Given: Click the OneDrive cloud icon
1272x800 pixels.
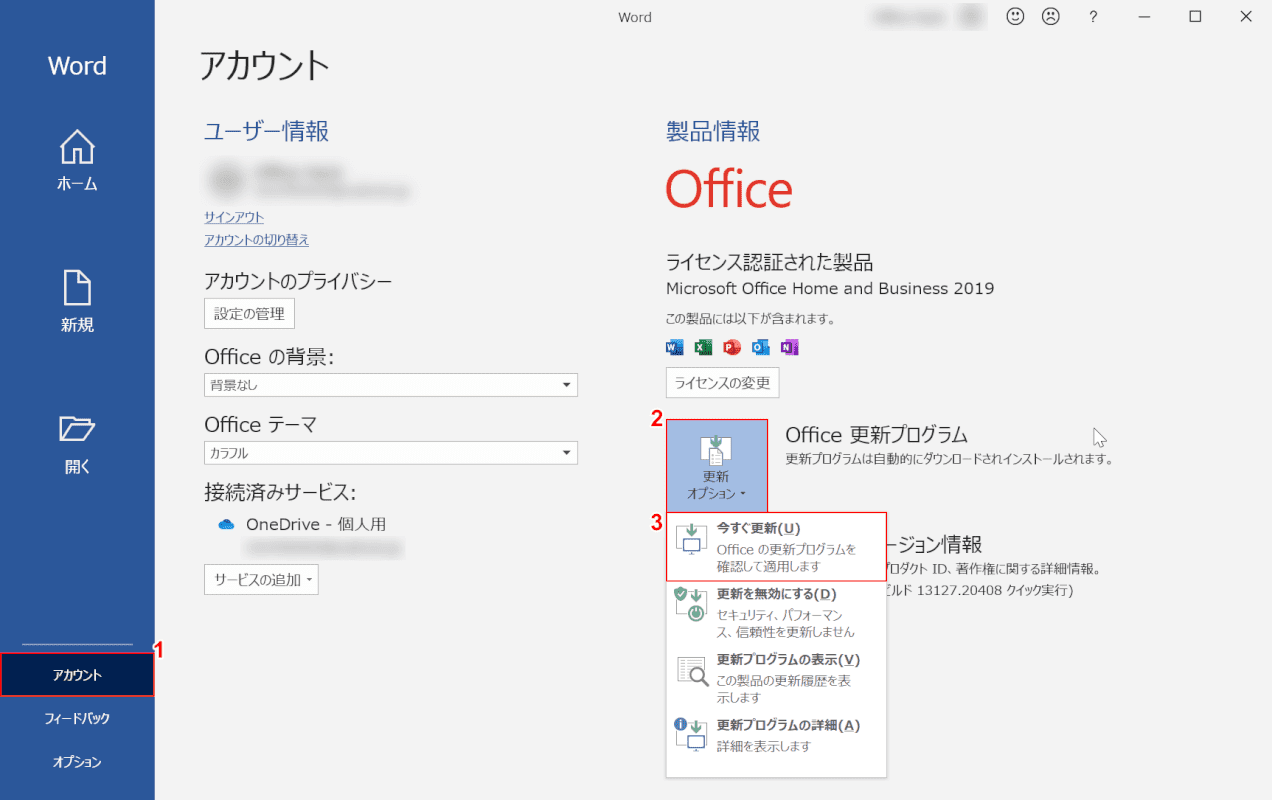Looking at the screenshot, I should [x=226, y=524].
